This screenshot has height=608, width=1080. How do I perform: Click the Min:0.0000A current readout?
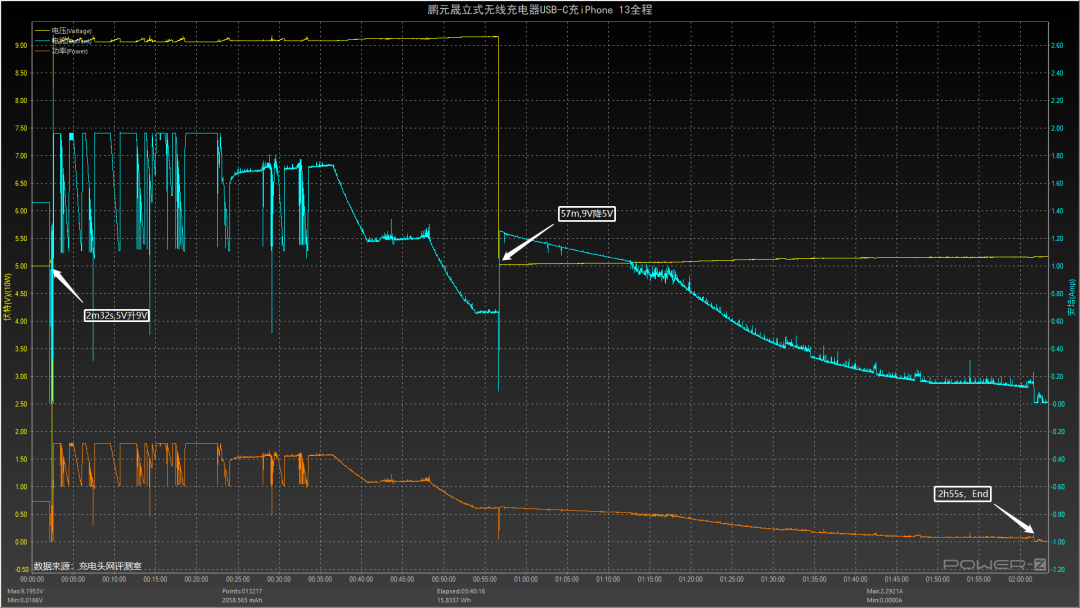[884, 600]
